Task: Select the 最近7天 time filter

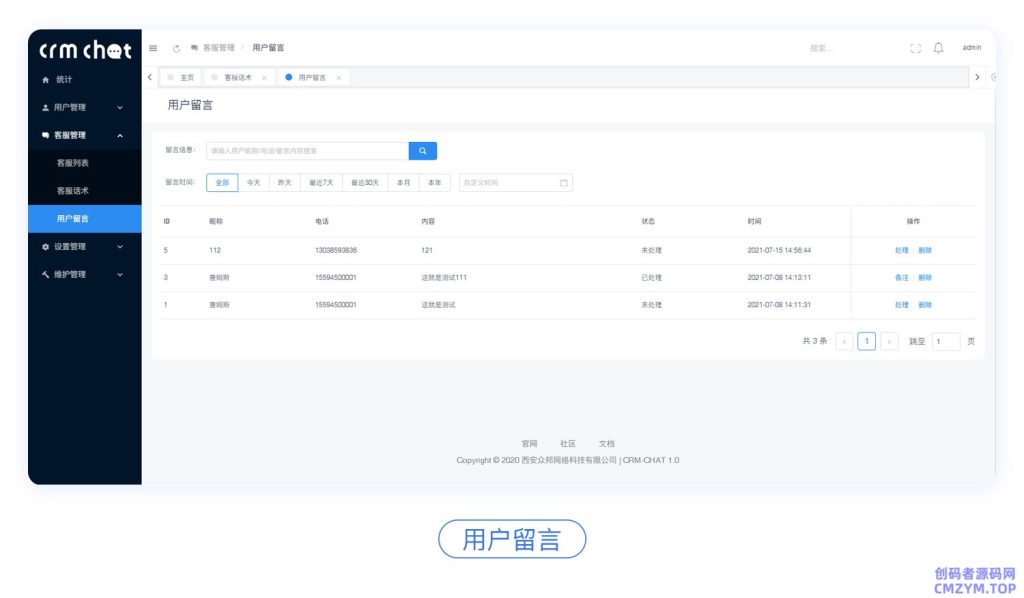Action: click(319, 183)
